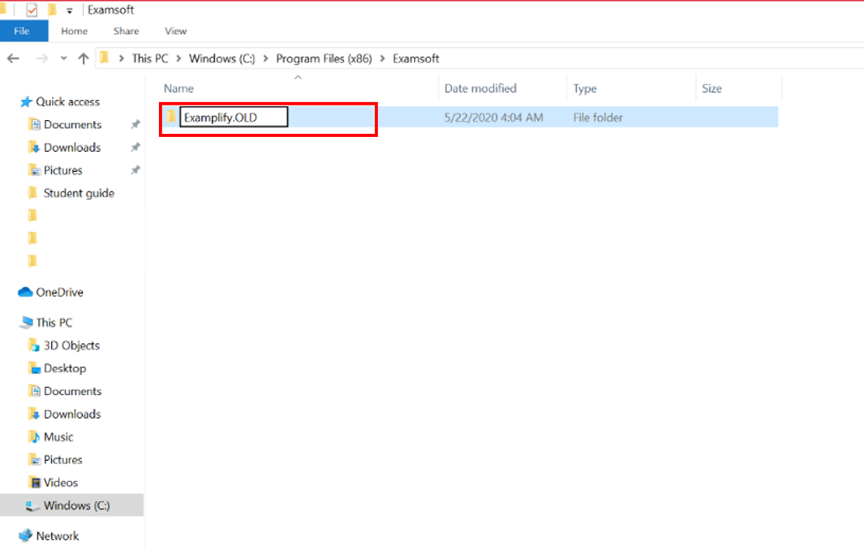Viewport: 864px width, 550px height.
Task: Open the Home ribbon tab
Action: [74, 31]
